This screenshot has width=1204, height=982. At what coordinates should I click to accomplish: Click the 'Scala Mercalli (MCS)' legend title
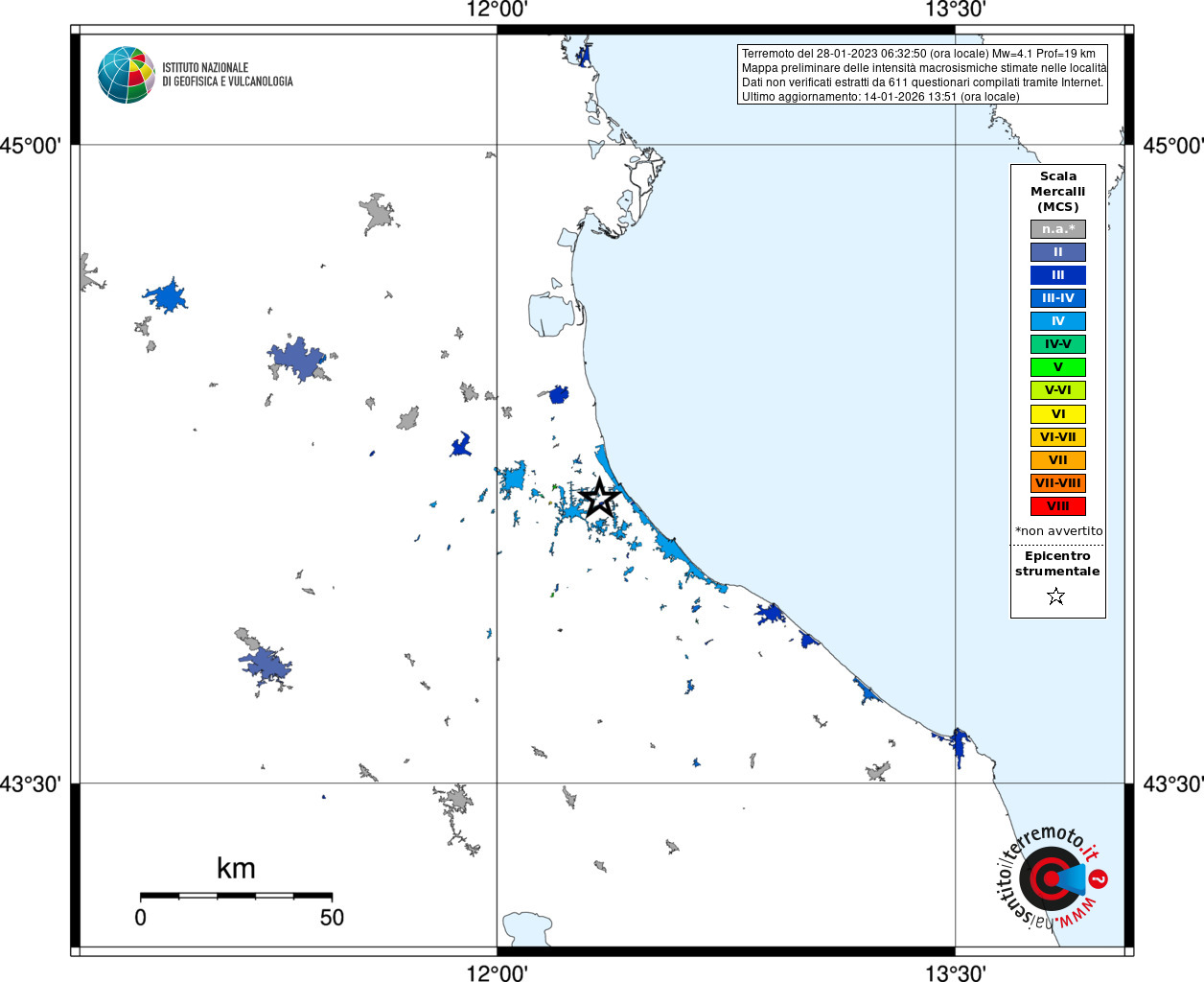click(1058, 192)
